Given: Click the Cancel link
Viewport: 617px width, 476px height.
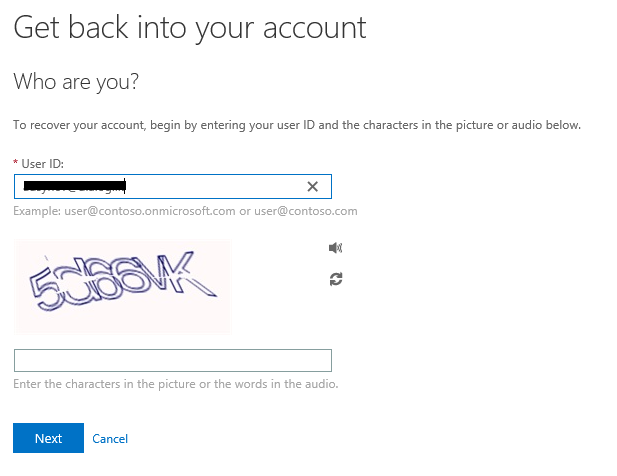Looking at the screenshot, I should coord(110,439).
